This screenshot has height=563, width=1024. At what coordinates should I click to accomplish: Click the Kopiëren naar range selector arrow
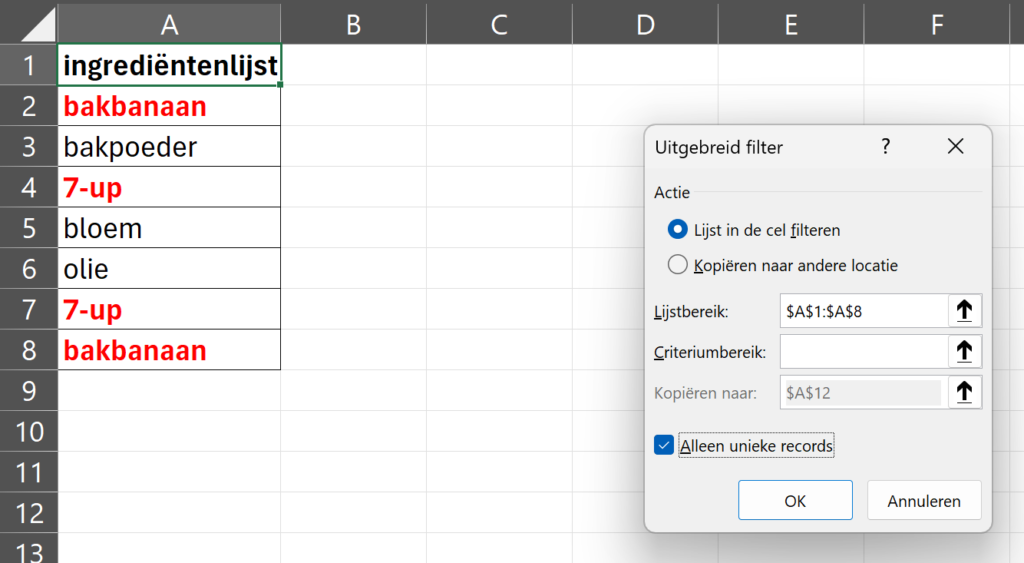click(965, 393)
